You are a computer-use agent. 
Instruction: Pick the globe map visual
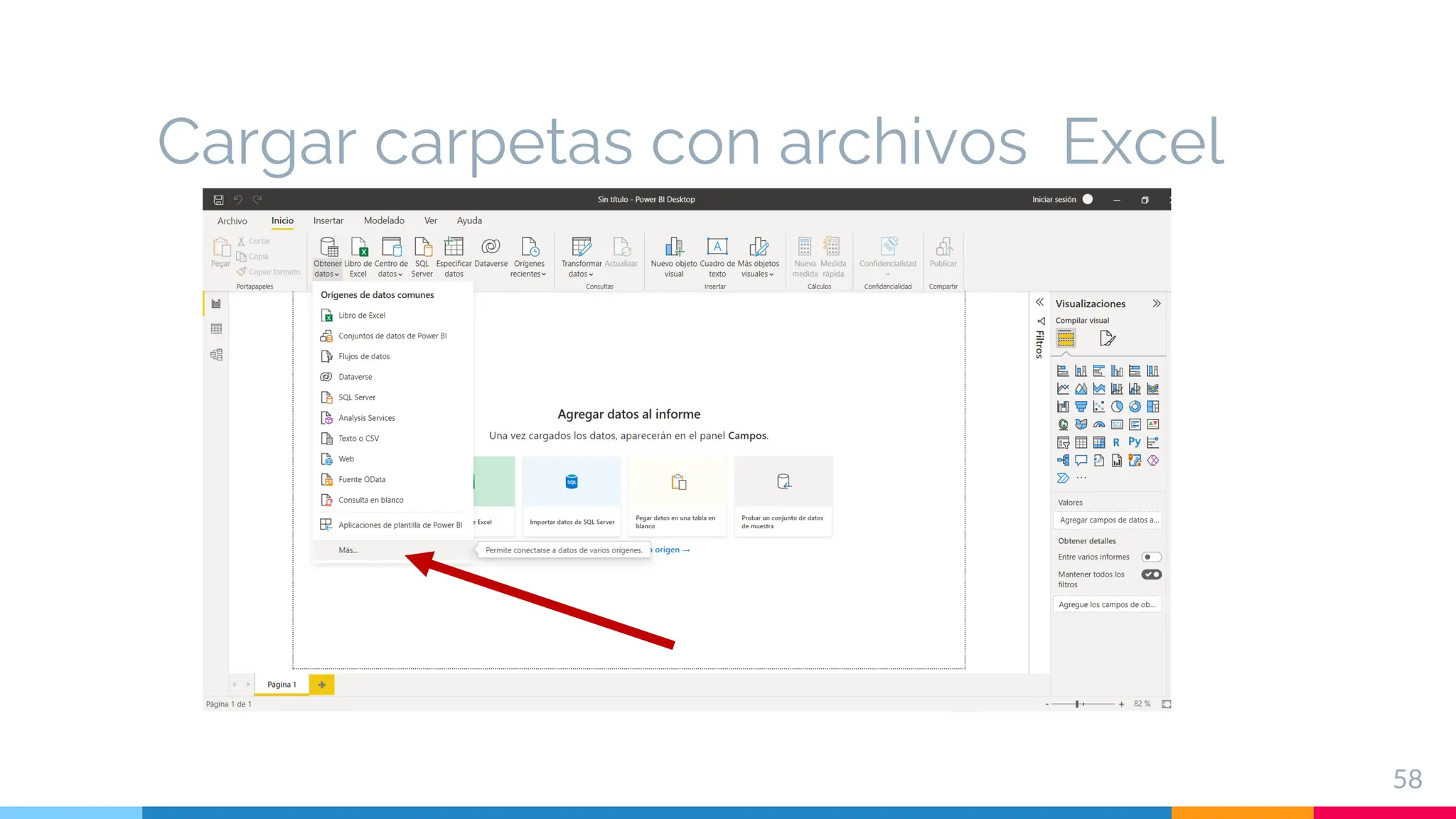tap(1063, 424)
